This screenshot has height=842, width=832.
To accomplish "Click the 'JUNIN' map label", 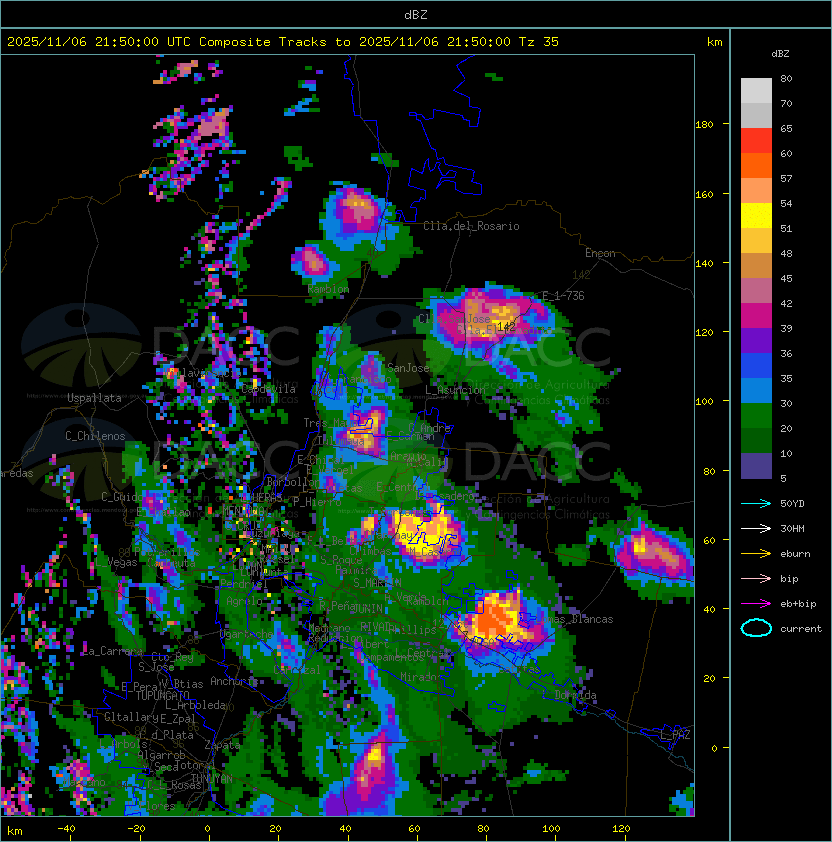I will click(368, 609).
